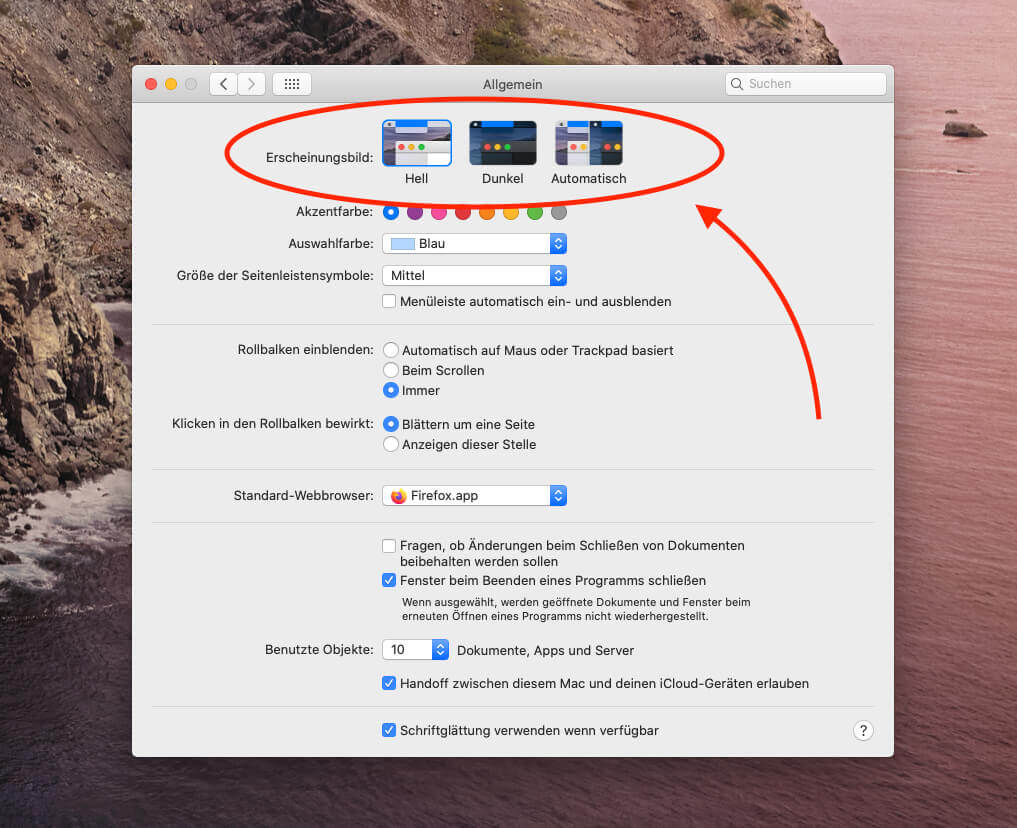The width and height of the screenshot is (1017, 828).
Task: Choose the blue accent color
Action: point(391,212)
